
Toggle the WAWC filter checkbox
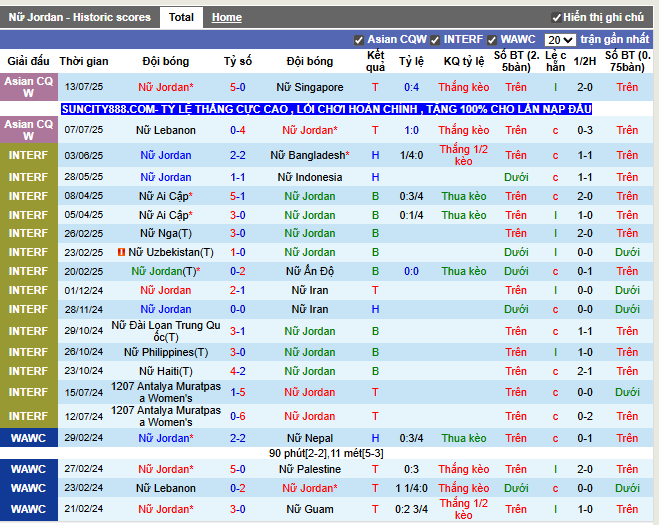tap(492, 40)
